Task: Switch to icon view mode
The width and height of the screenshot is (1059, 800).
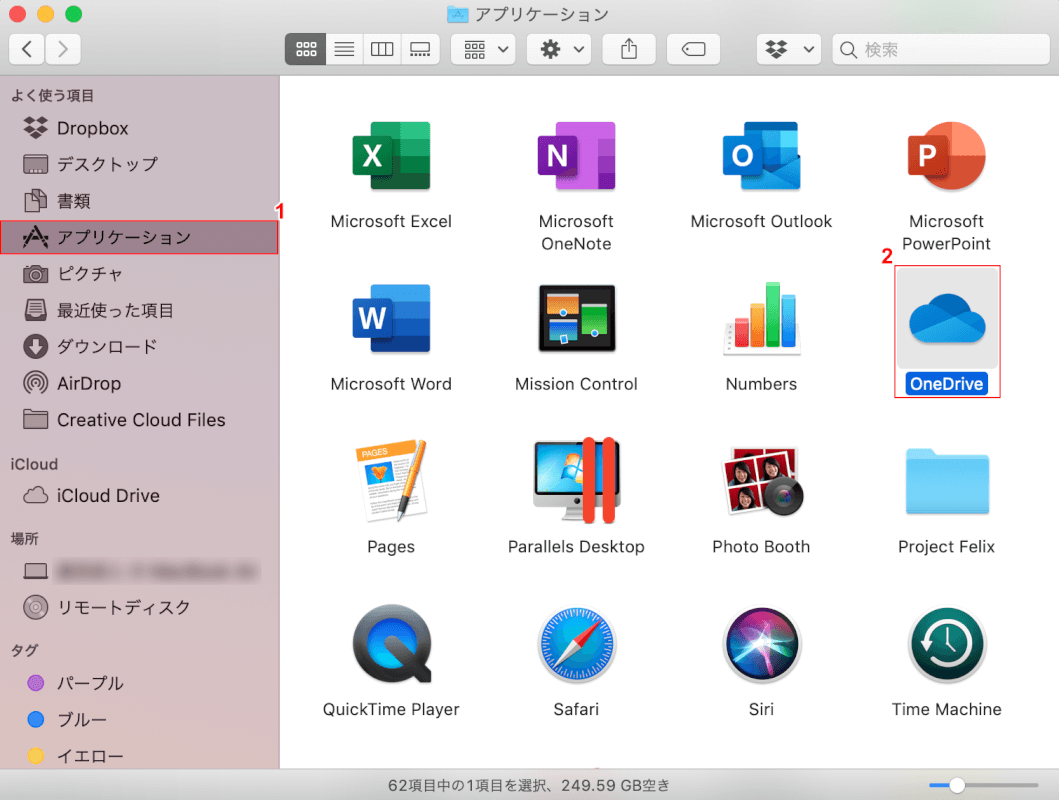Action: pyautogui.click(x=305, y=49)
